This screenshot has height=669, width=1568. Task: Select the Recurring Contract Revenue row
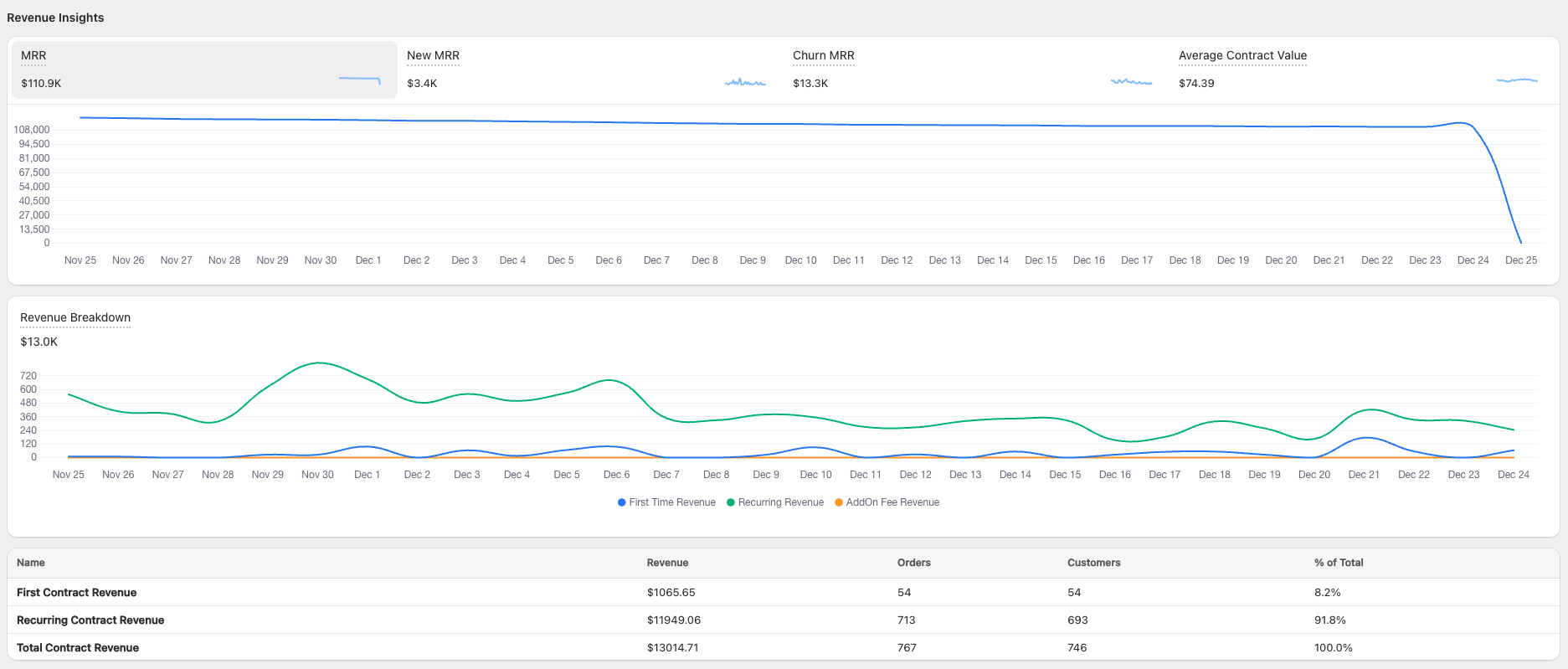[x=90, y=620]
